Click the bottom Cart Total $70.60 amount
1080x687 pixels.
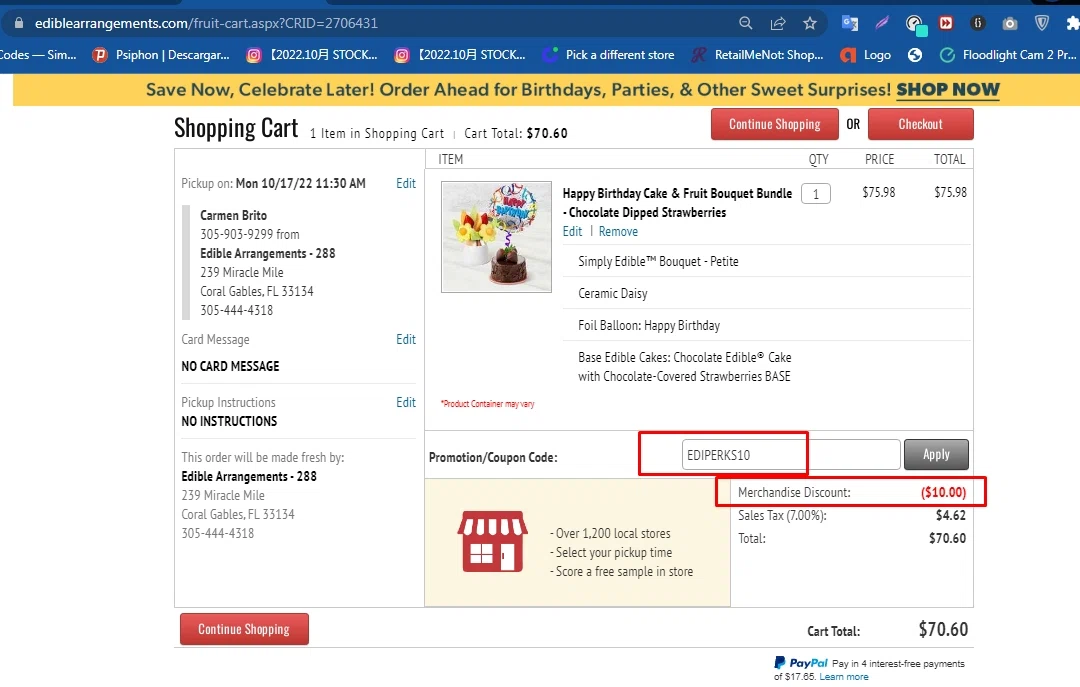(943, 629)
